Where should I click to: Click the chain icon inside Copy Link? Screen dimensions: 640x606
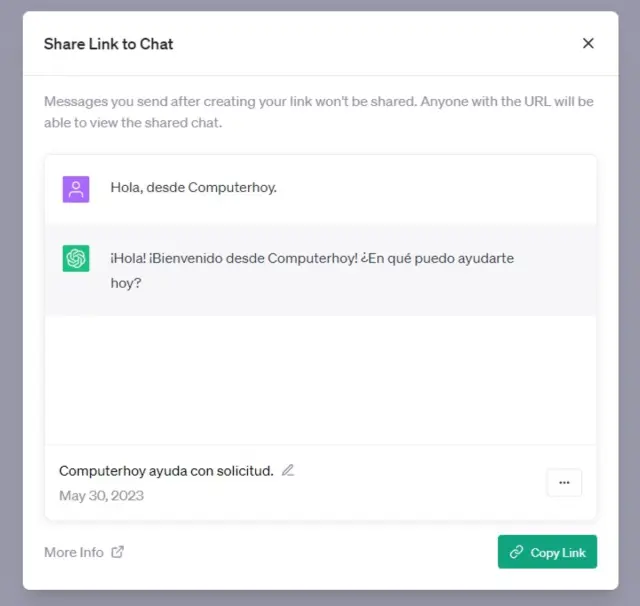click(x=516, y=552)
